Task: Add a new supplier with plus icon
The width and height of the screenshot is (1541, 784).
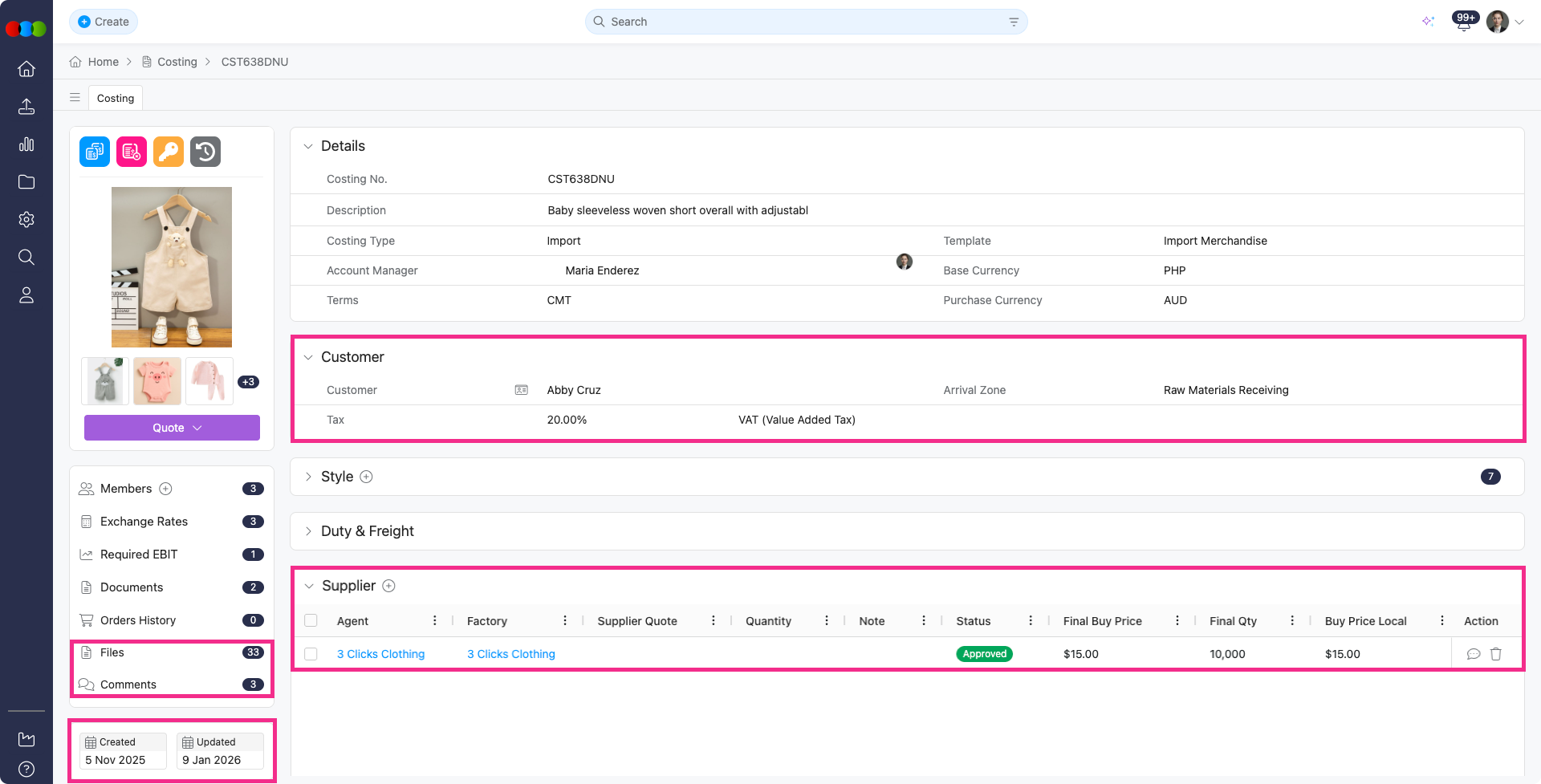Action: coord(389,586)
